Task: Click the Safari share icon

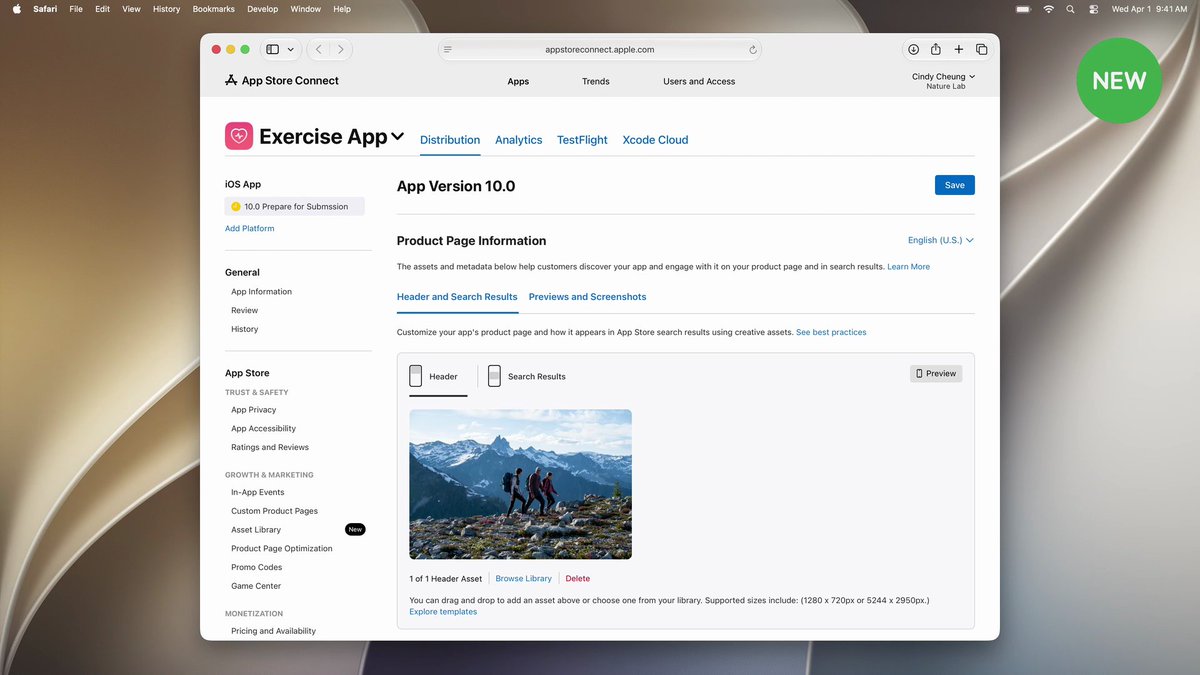Action: click(x=936, y=49)
